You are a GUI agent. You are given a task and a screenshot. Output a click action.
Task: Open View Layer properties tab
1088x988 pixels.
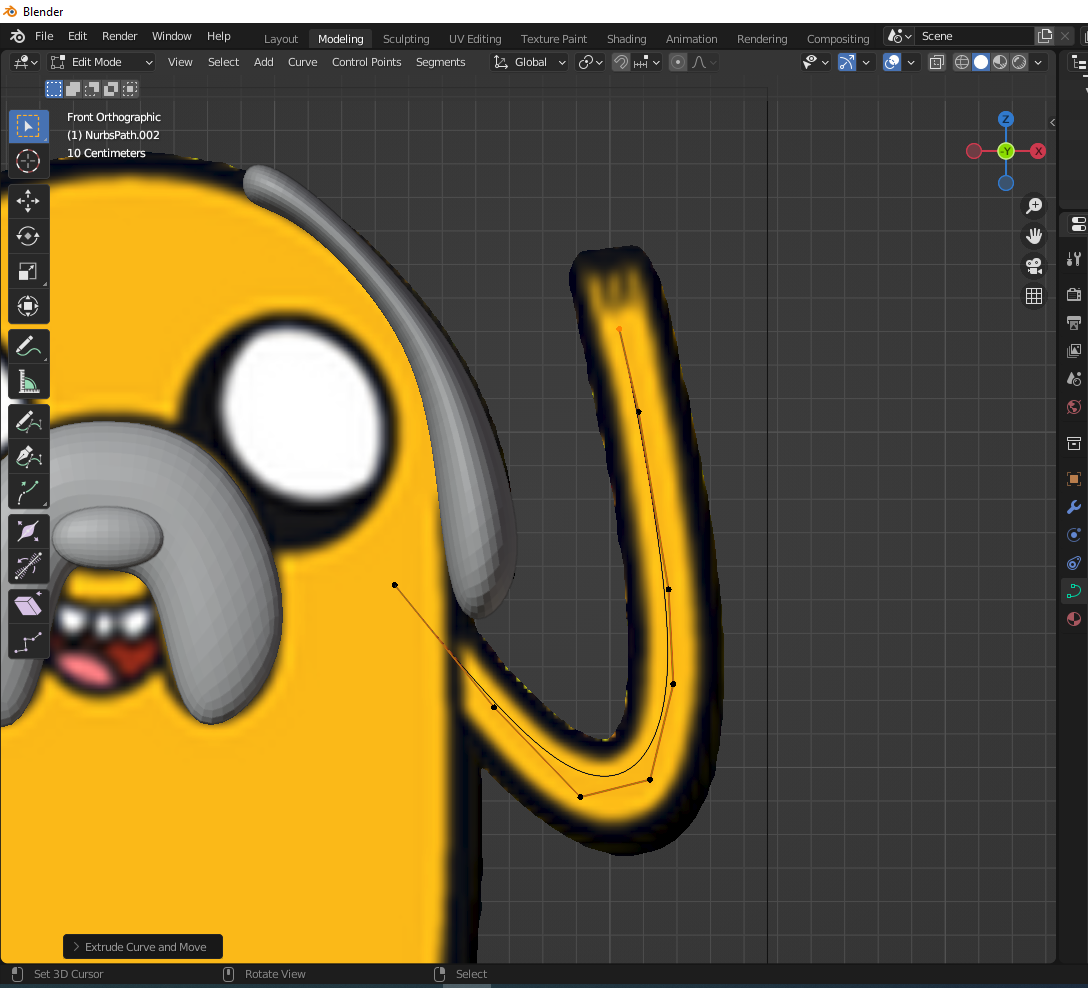pyautogui.click(x=1074, y=350)
